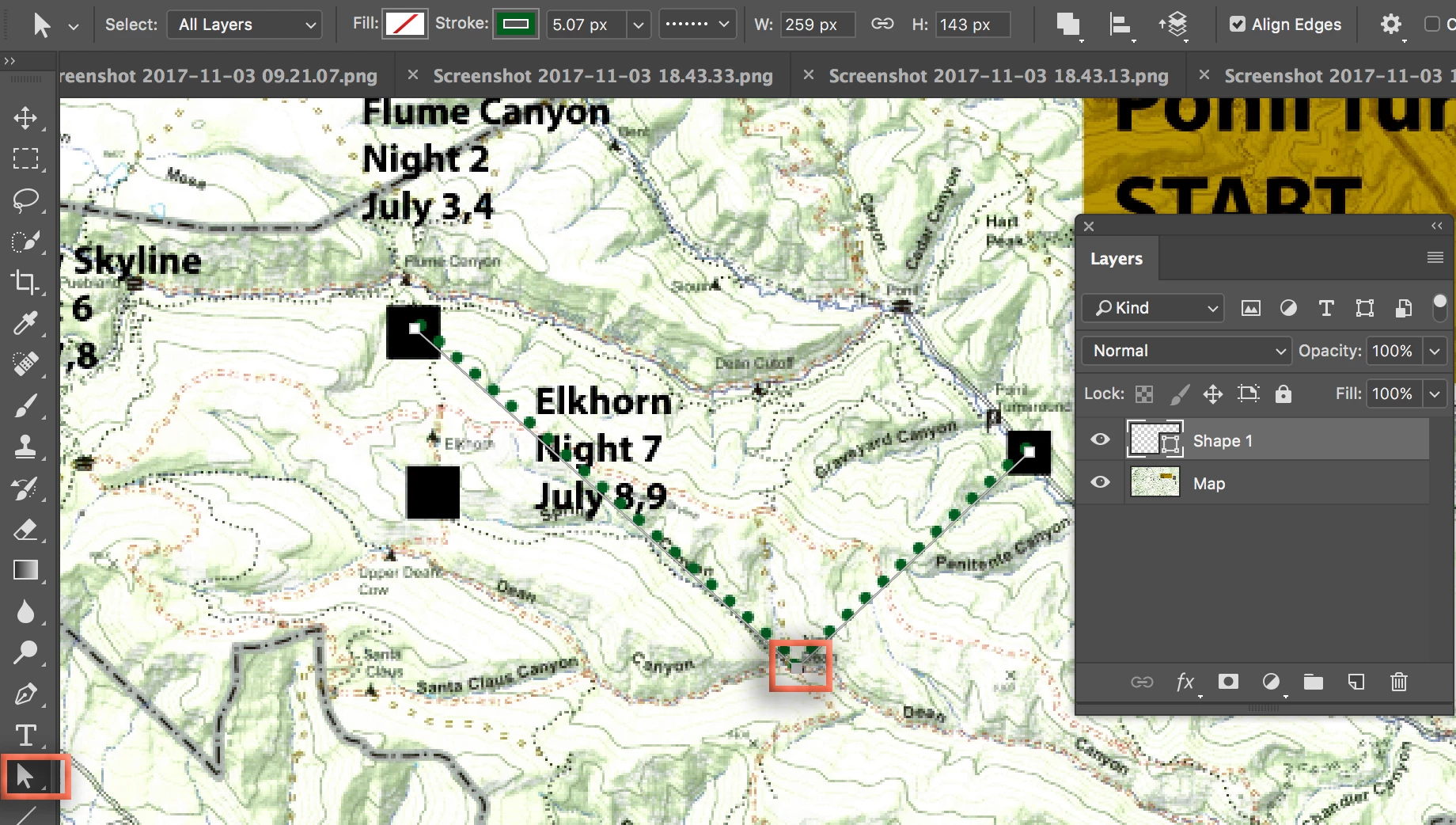Click the Fill color swatch

[406, 25]
